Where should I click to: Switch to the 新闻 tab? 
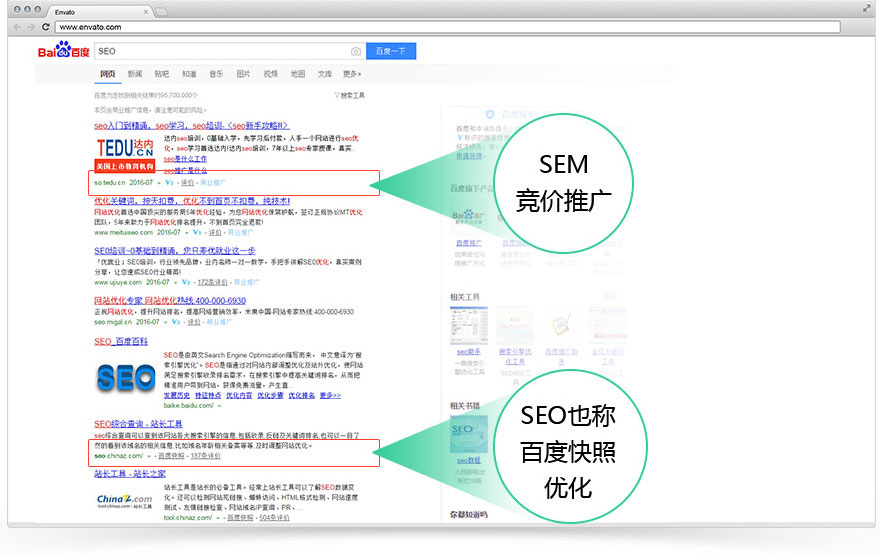135,74
